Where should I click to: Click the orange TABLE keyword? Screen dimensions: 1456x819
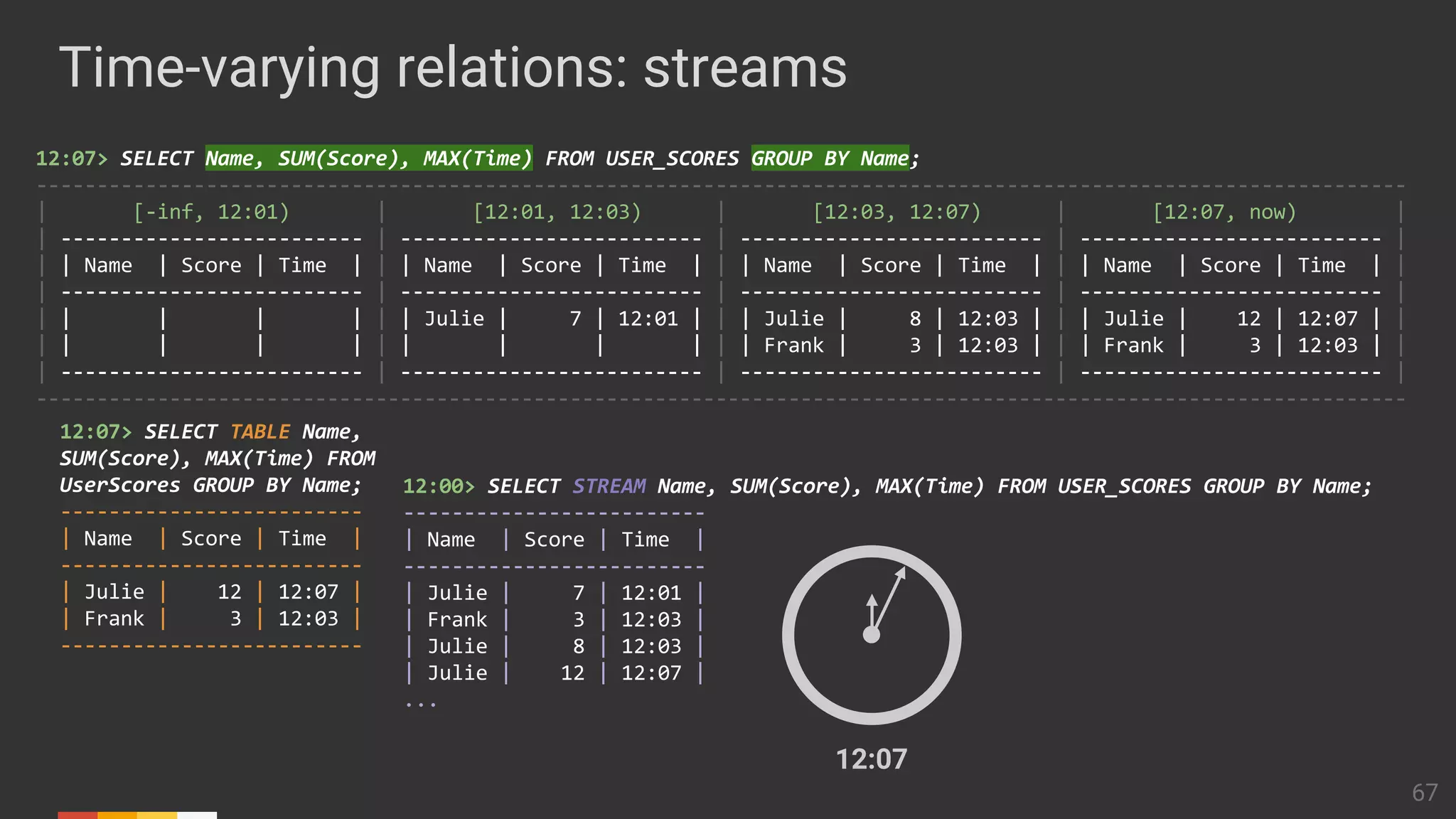[x=259, y=432]
